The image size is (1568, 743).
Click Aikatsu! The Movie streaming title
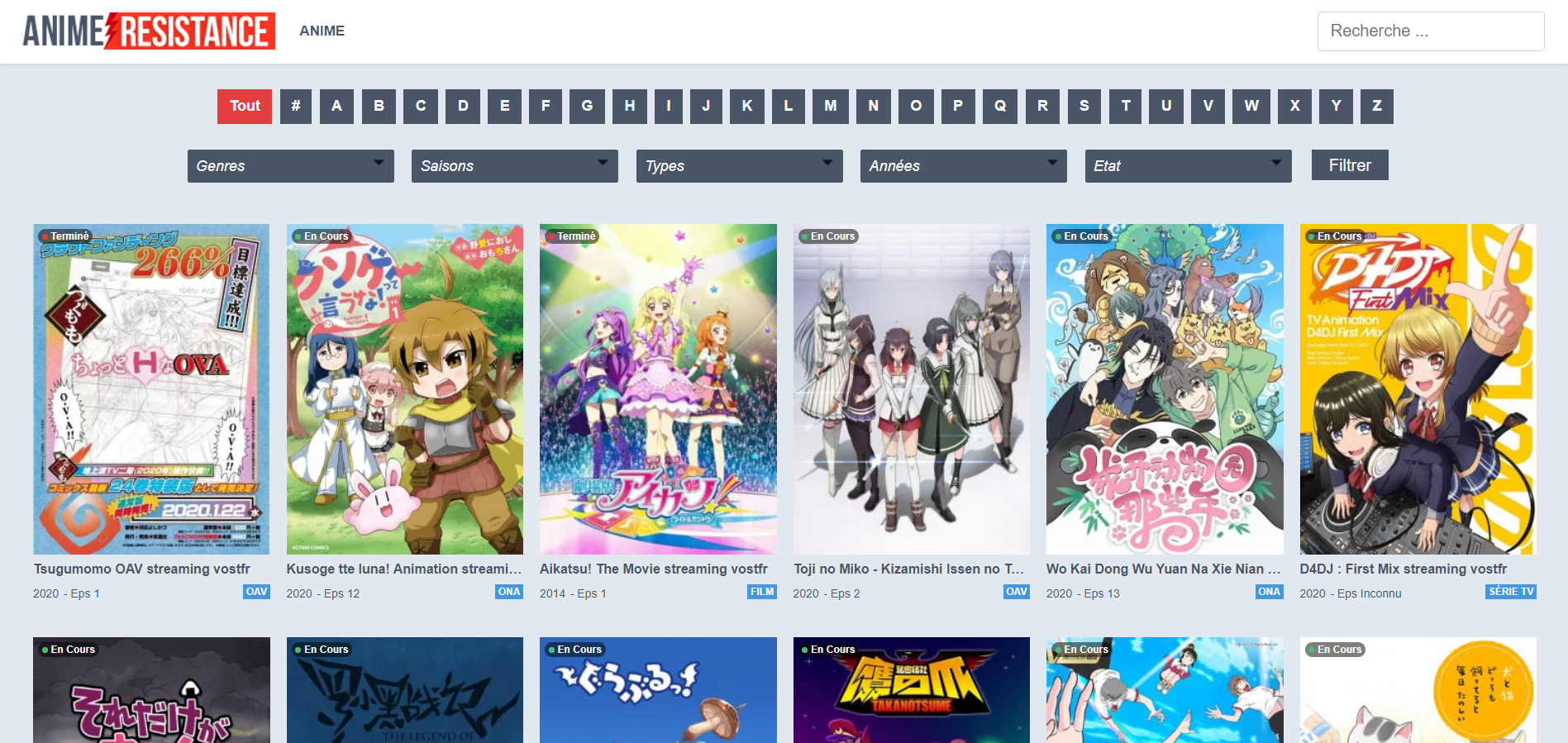(x=654, y=569)
